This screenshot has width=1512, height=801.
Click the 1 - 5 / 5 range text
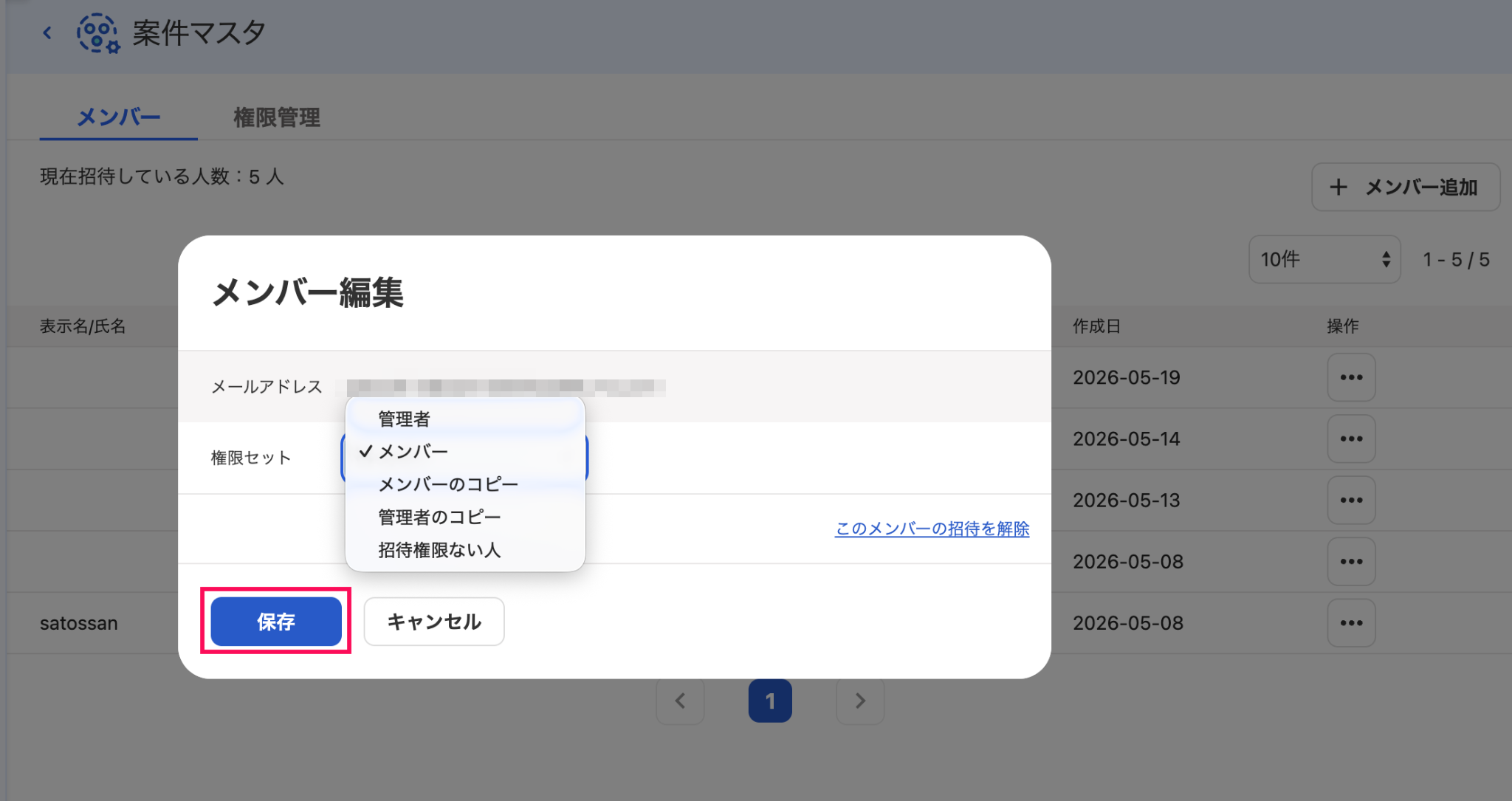click(x=1456, y=259)
